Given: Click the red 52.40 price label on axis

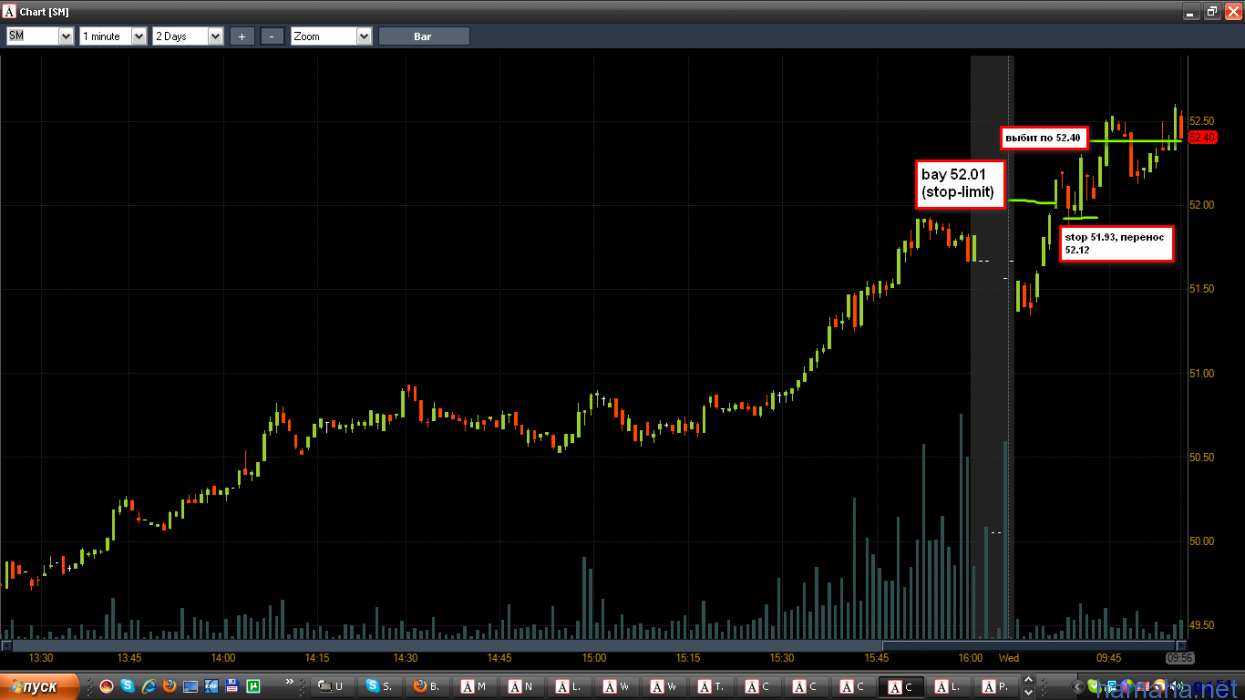Looking at the screenshot, I should tap(1201, 137).
